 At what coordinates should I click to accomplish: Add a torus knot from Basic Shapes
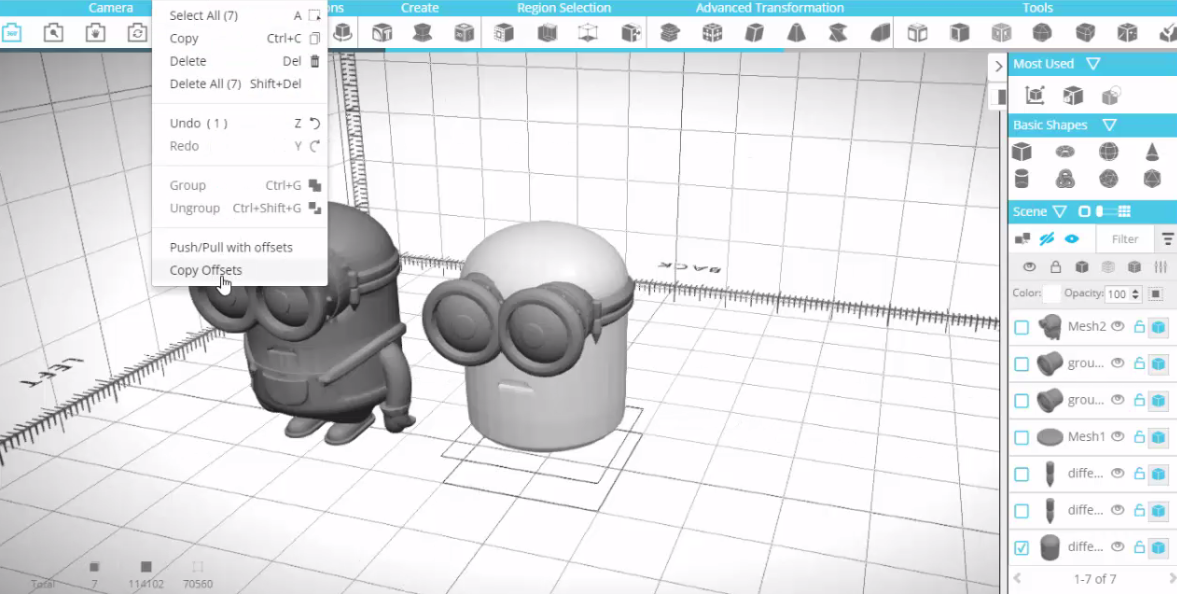pyautogui.click(x=1064, y=179)
